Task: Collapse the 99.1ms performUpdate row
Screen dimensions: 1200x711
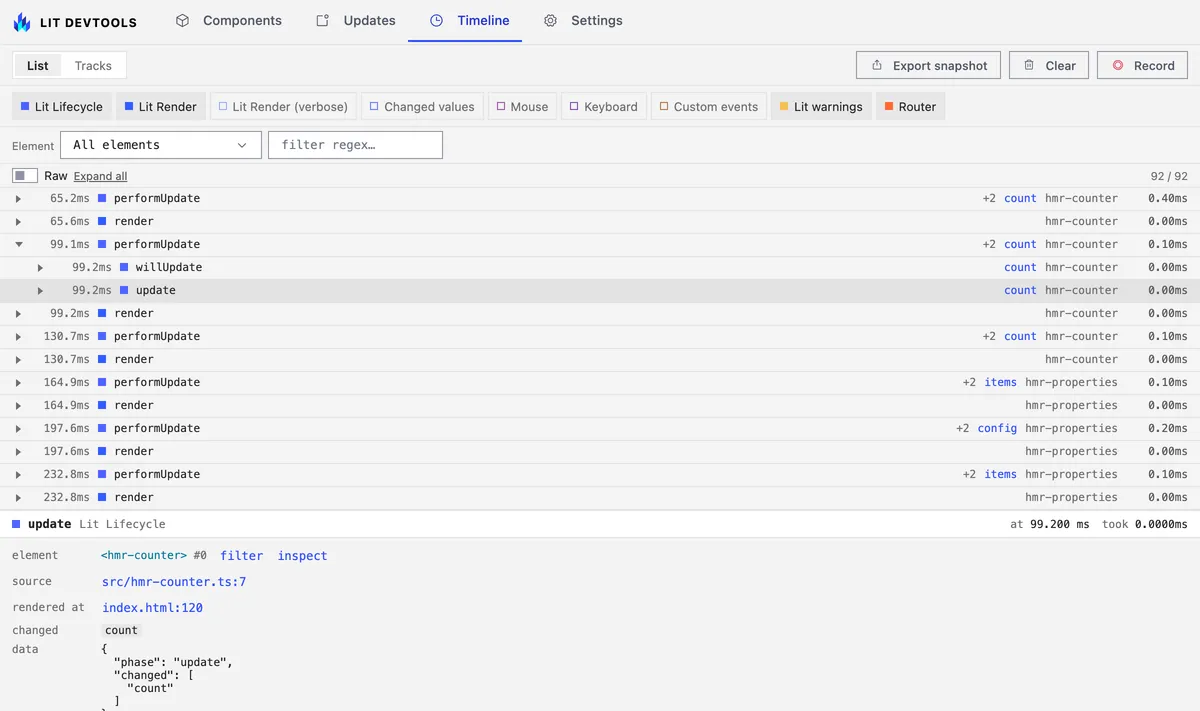Action: click(x=18, y=244)
